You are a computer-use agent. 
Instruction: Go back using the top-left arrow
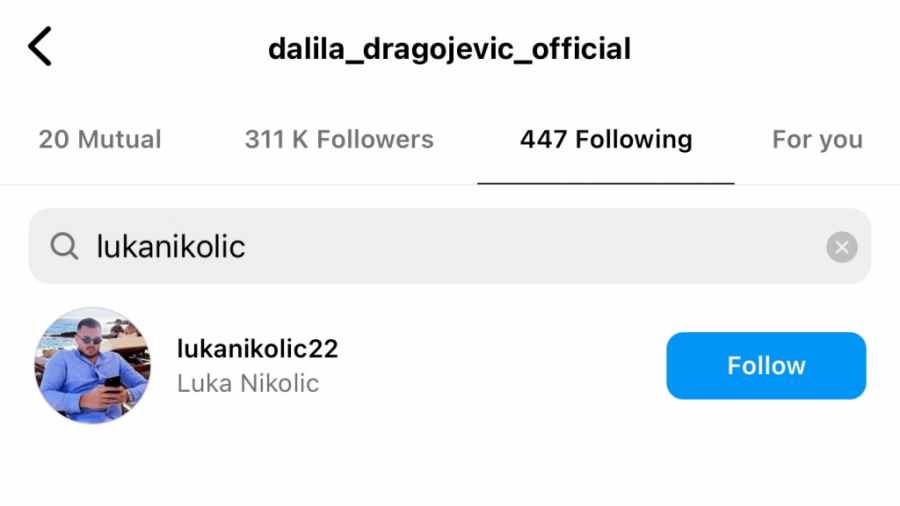[x=40, y=46]
